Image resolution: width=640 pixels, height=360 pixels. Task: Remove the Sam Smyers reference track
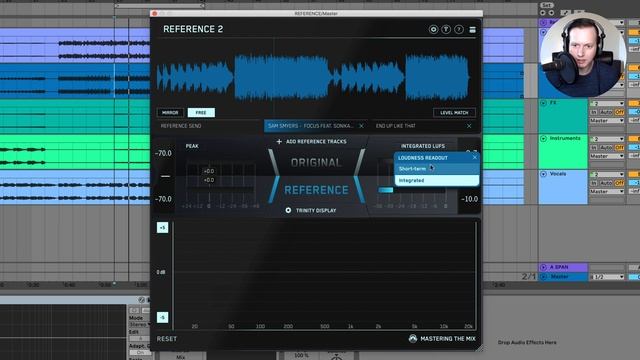tap(361, 126)
